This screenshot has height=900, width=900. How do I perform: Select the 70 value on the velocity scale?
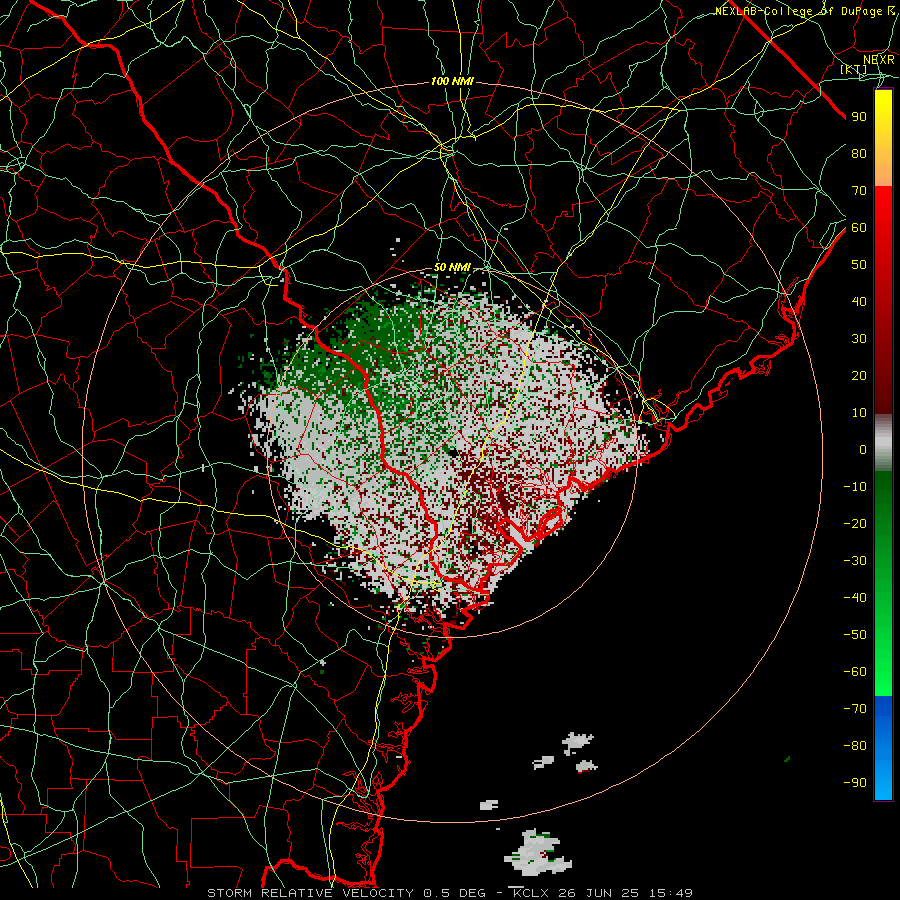(859, 191)
